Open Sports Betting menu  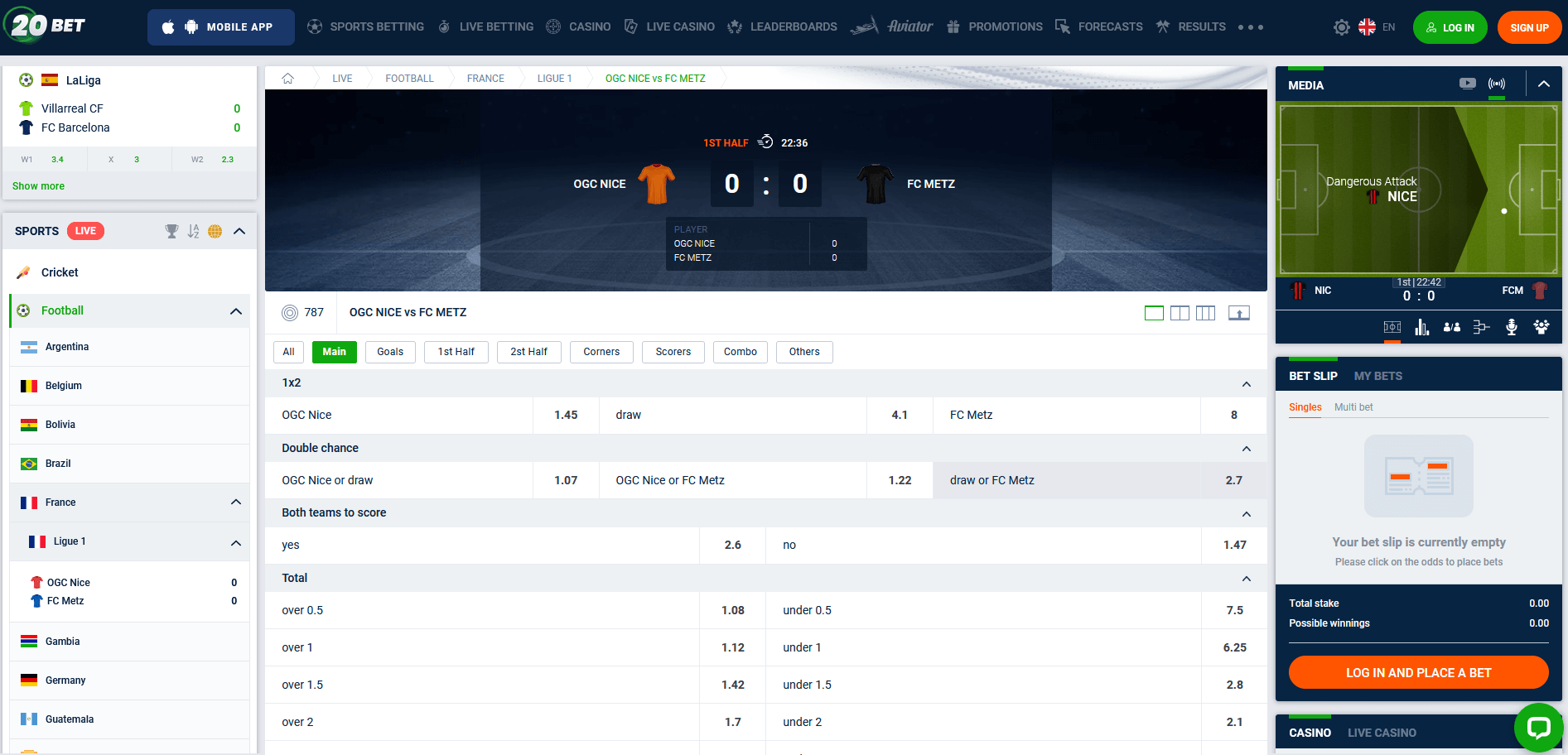point(365,27)
